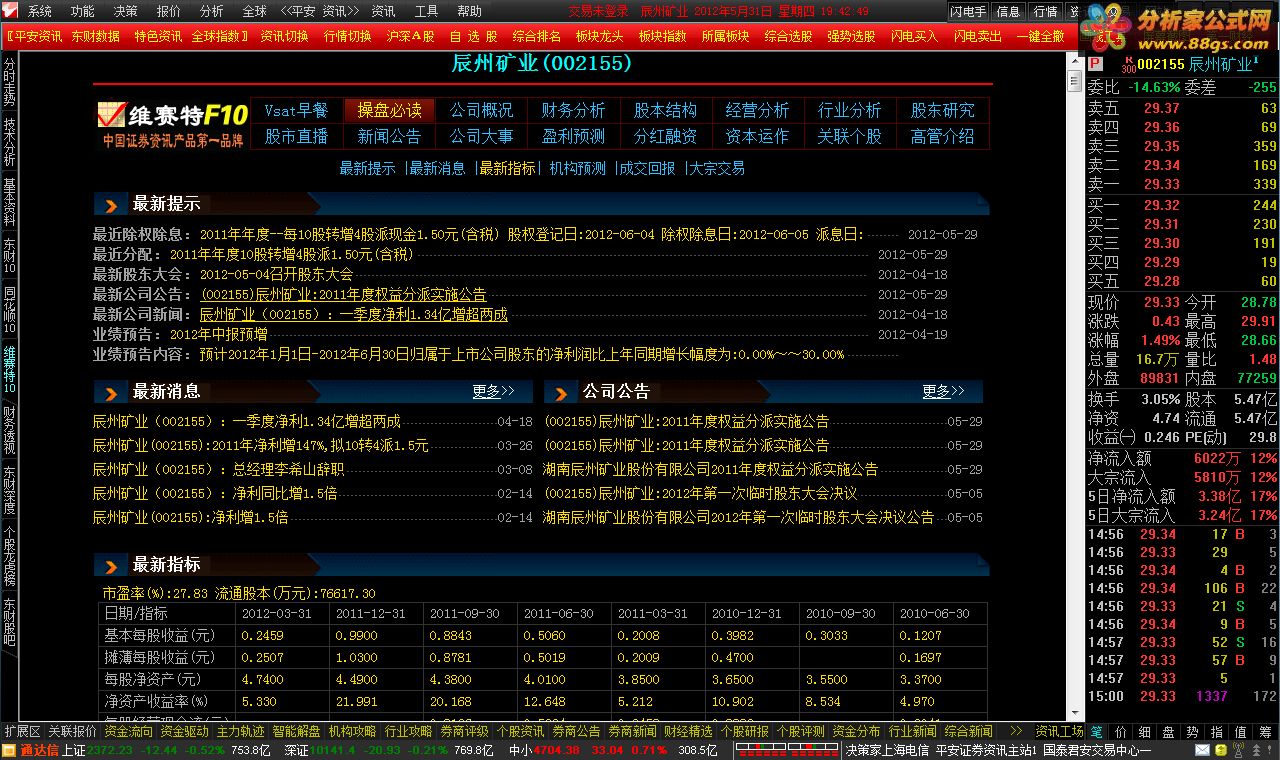Image resolution: width=1280 pixels, height=760 pixels.
Task: Select the 细 tab in quote panel
Action: [1145, 732]
